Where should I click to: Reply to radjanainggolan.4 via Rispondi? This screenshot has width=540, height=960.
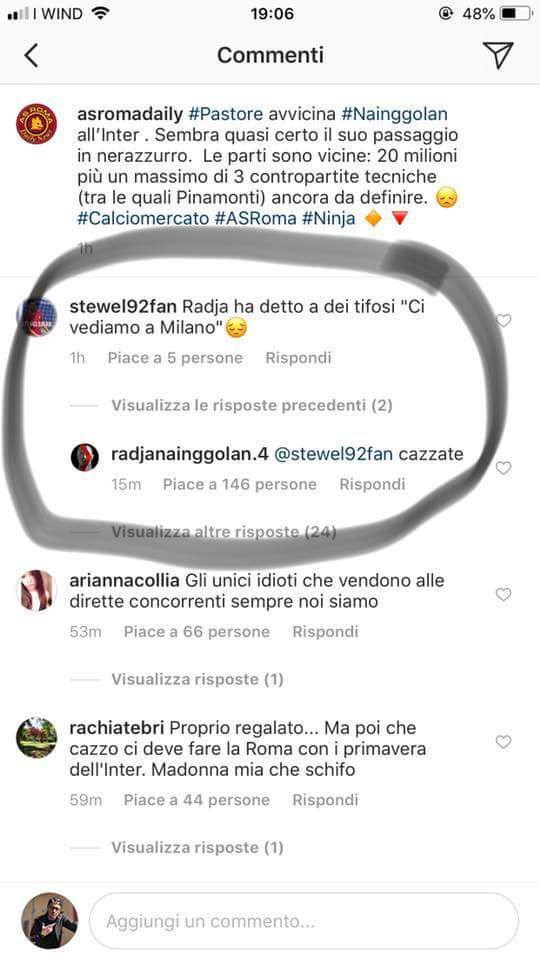point(372,484)
